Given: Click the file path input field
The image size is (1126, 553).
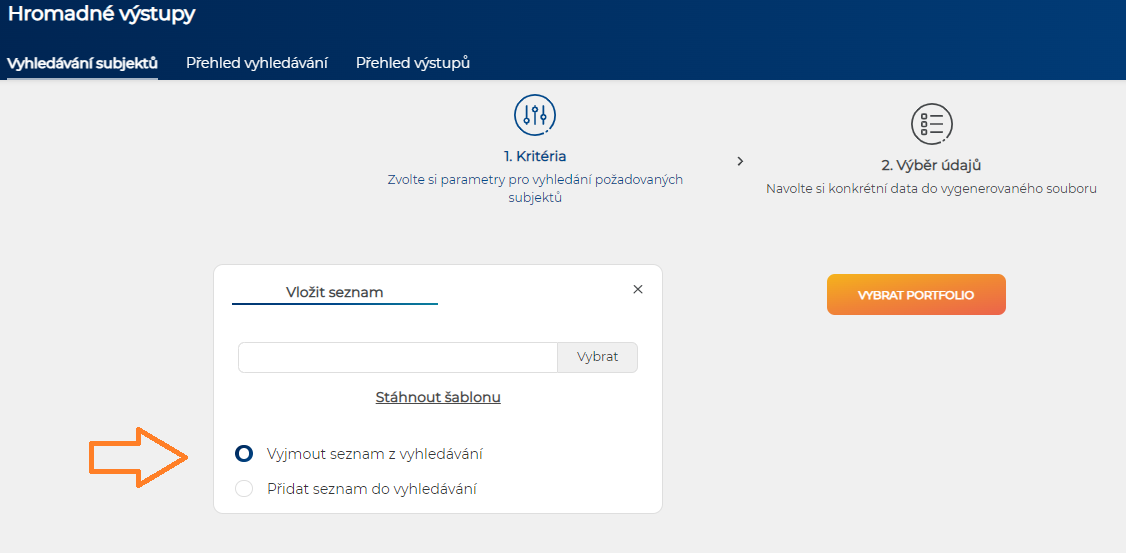Looking at the screenshot, I should point(398,357).
